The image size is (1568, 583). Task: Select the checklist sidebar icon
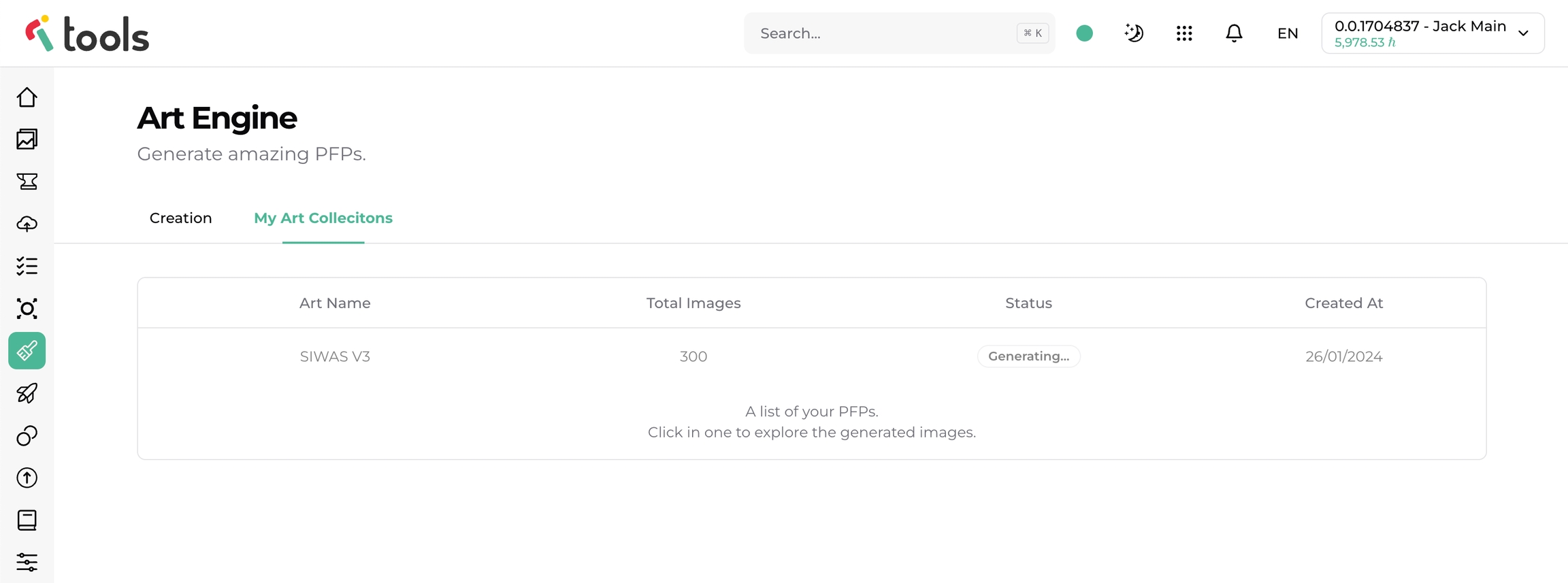27,266
